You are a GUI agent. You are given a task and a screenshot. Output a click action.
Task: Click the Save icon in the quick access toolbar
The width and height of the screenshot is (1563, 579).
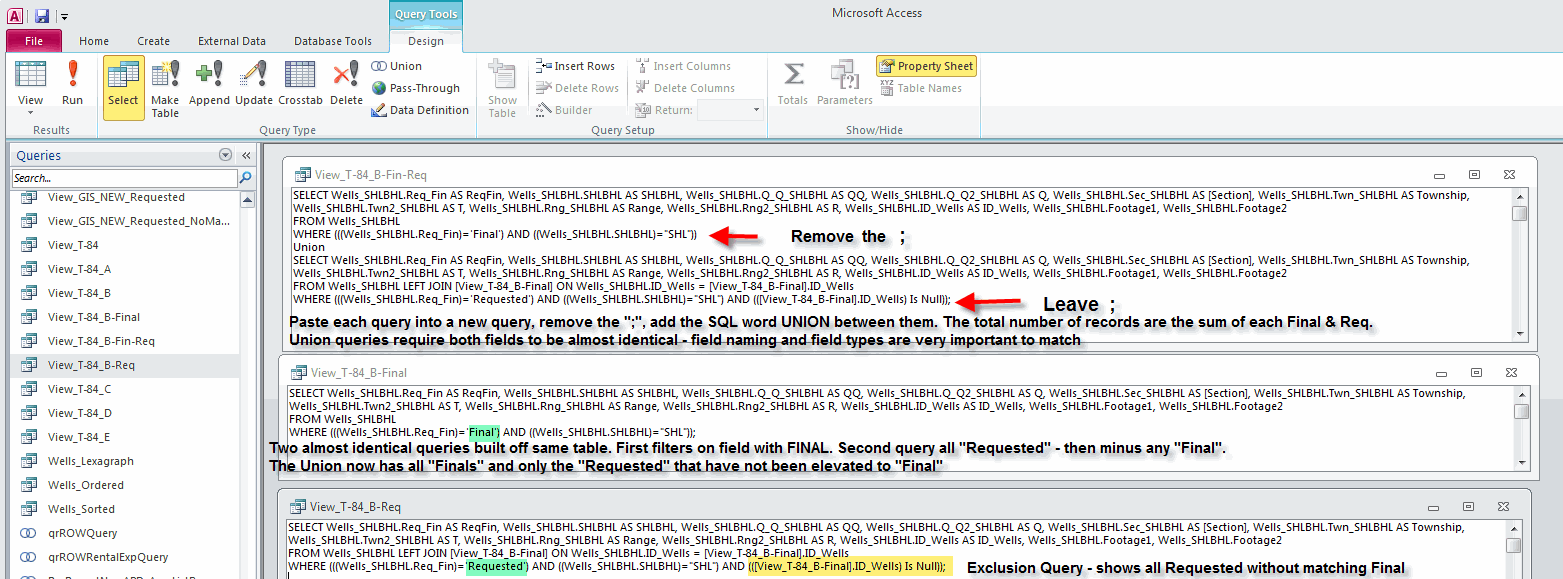[x=42, y=16]
